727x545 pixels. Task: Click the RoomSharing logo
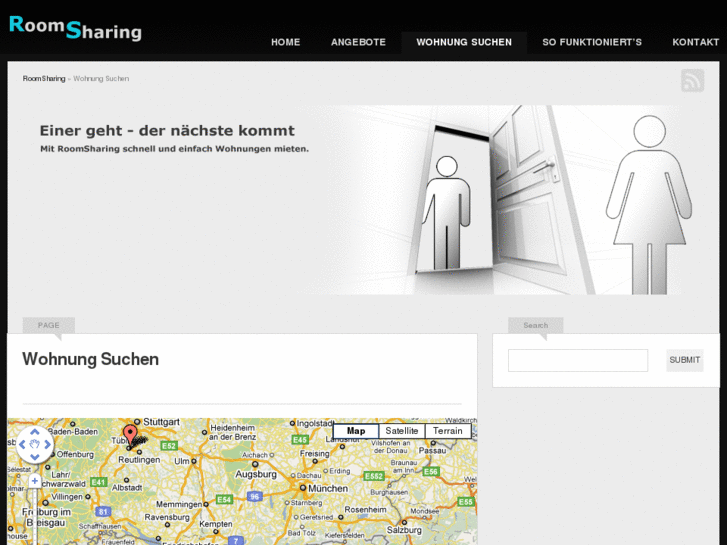75,27
